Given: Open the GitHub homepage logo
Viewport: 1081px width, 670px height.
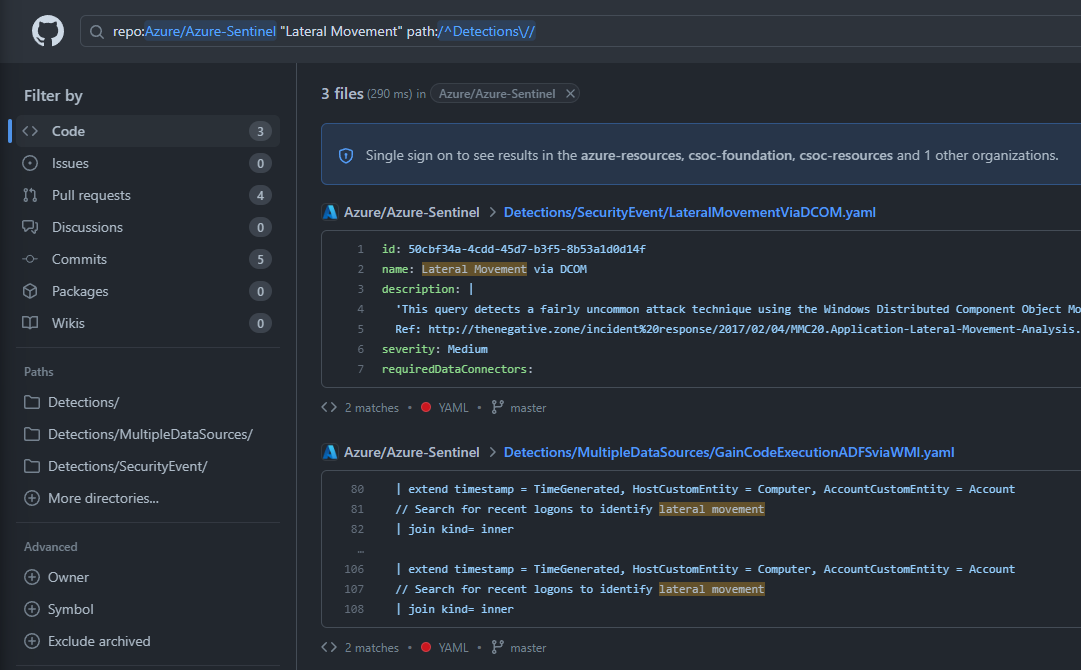Looking at the screenshot, I should point(48,31).
